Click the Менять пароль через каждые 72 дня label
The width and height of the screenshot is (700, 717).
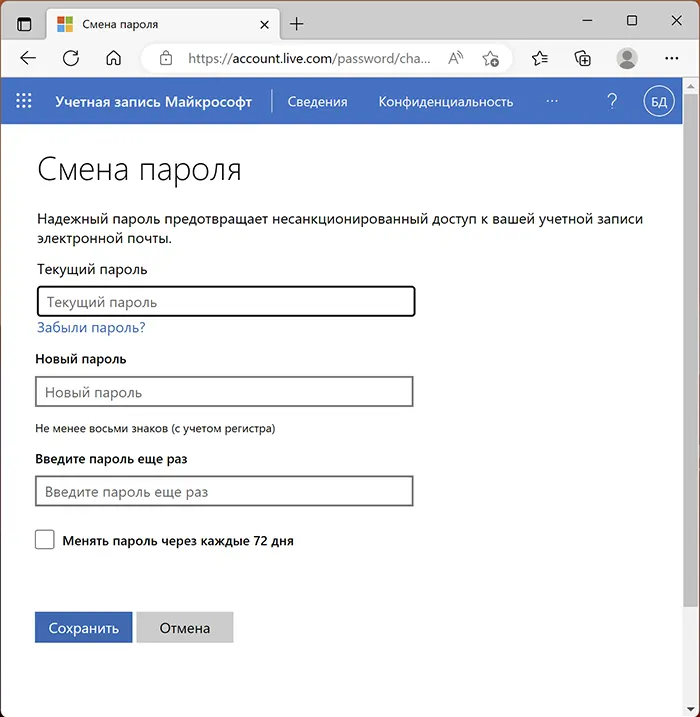click(x=178, y=540)
